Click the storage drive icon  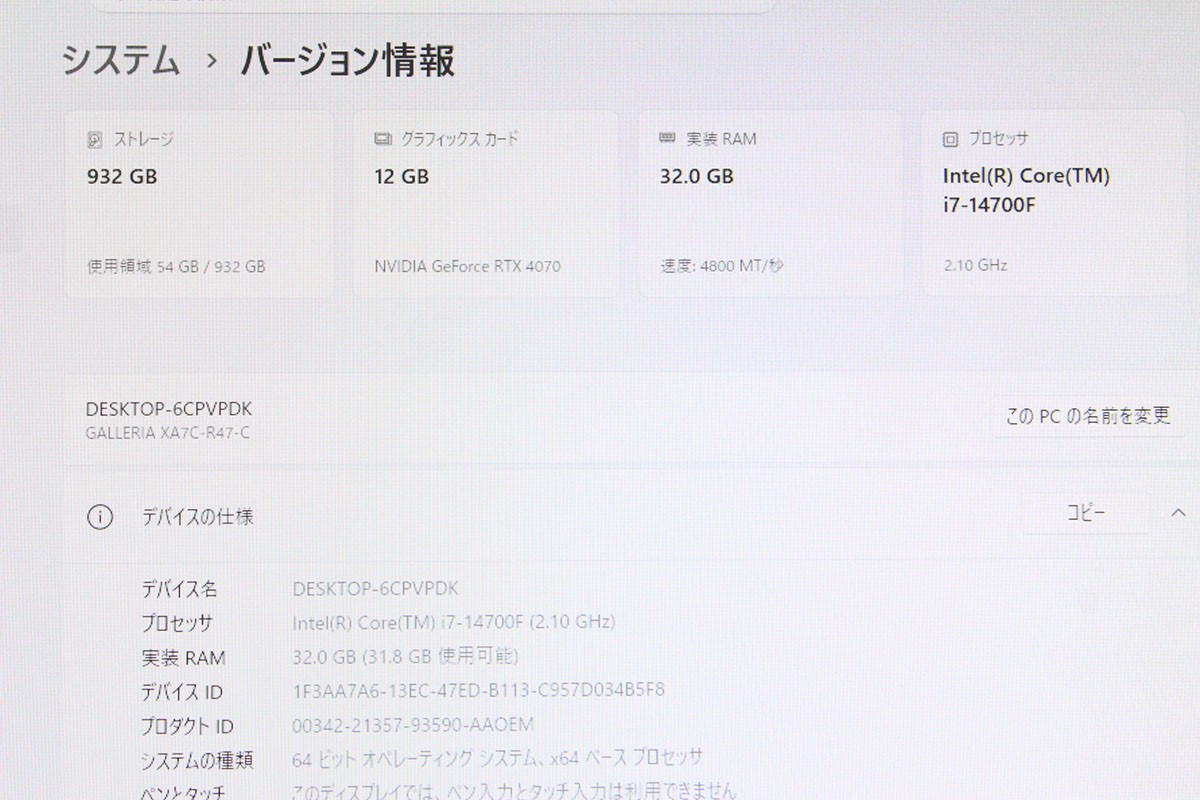coord(95,140)
